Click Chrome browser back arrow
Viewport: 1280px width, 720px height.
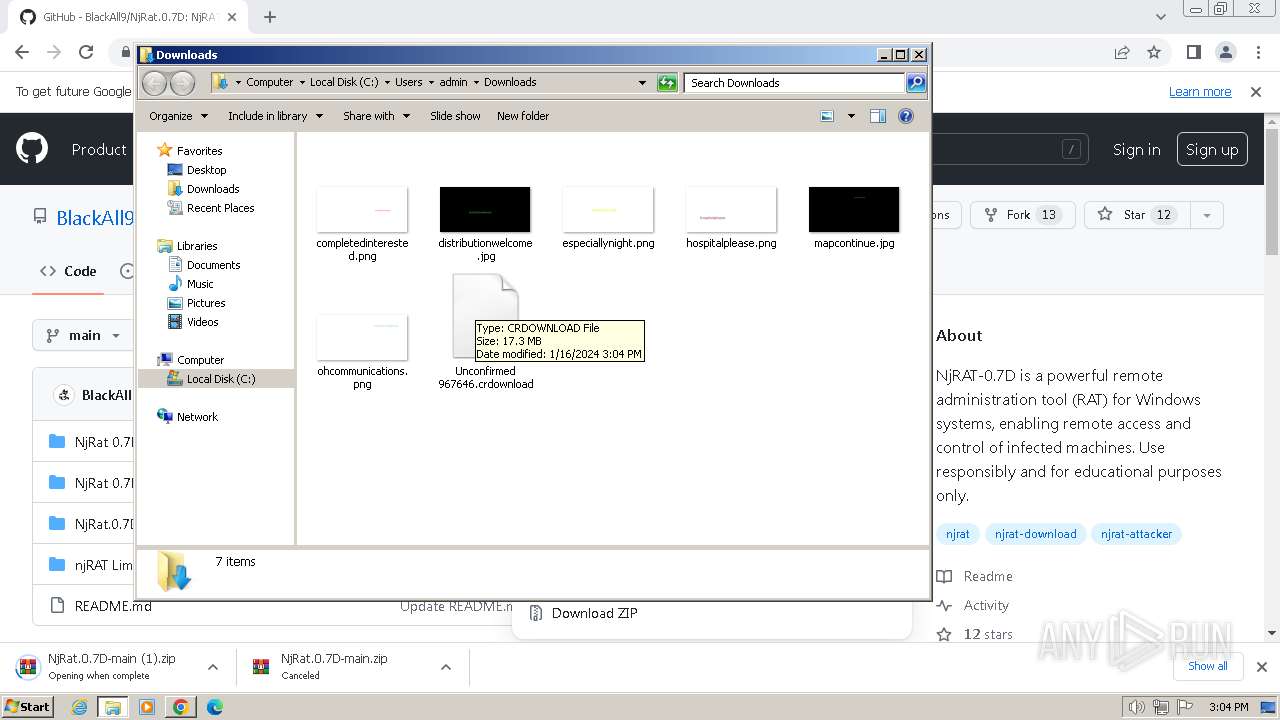22,52
